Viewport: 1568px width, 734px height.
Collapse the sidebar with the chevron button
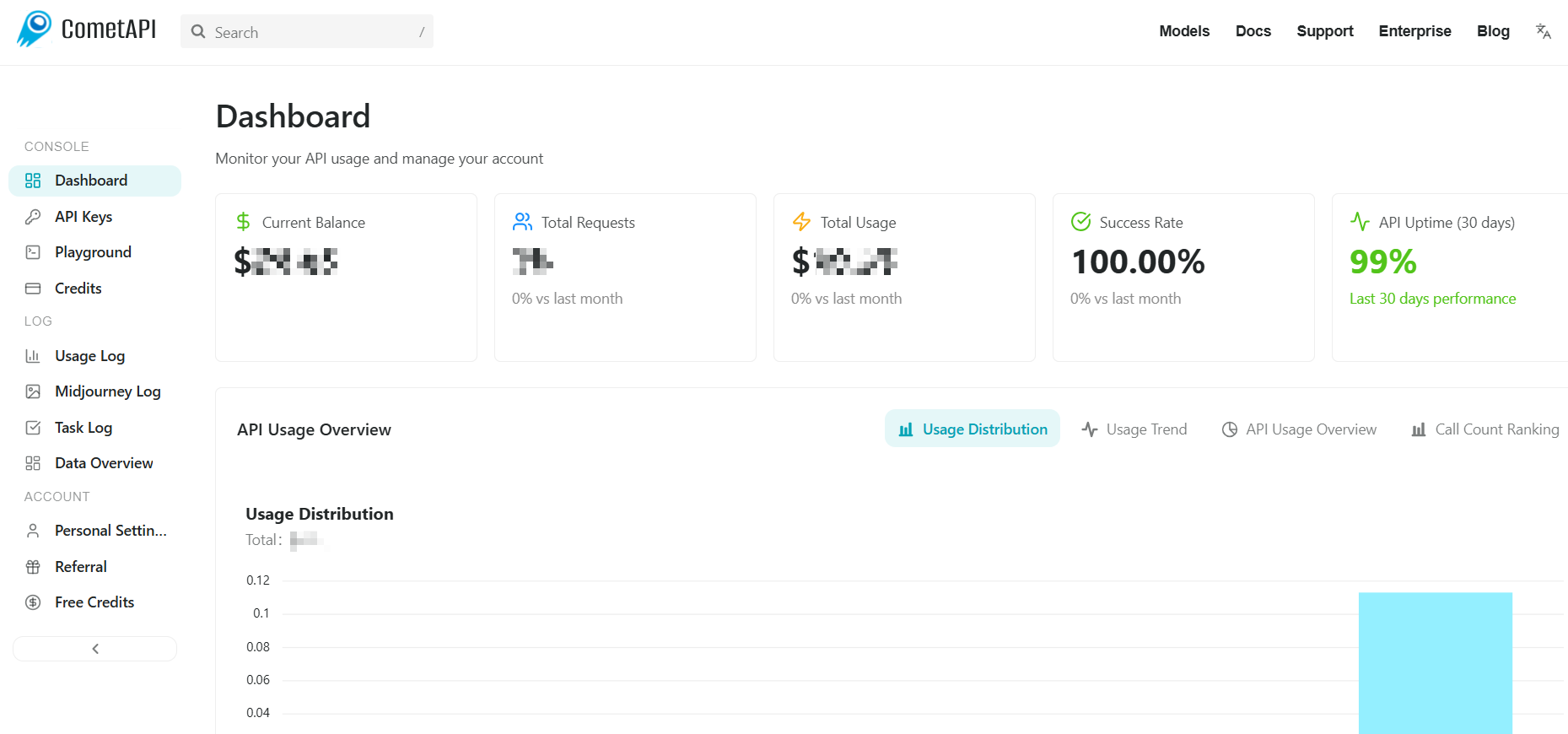(x=95, y=649)
